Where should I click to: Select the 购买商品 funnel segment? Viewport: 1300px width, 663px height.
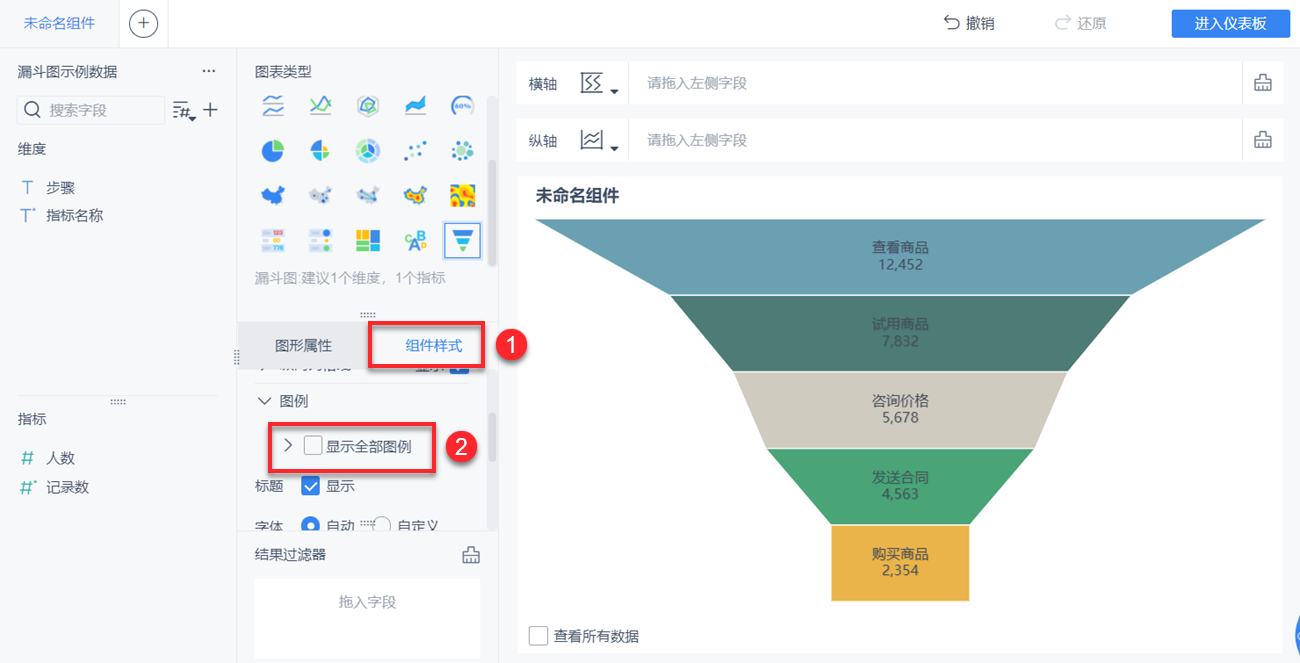(x=900, y=563)
